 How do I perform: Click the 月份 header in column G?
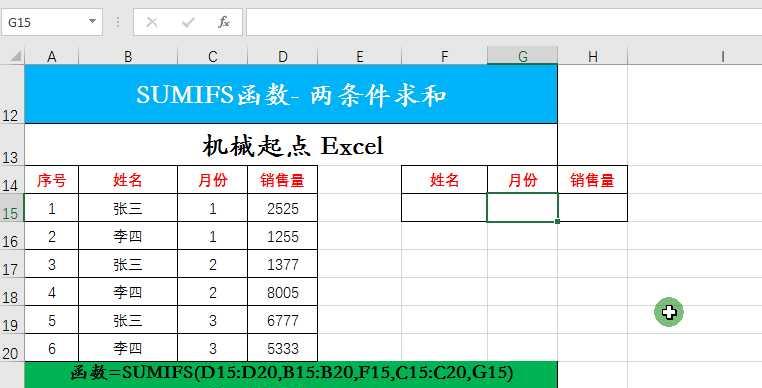522,179
